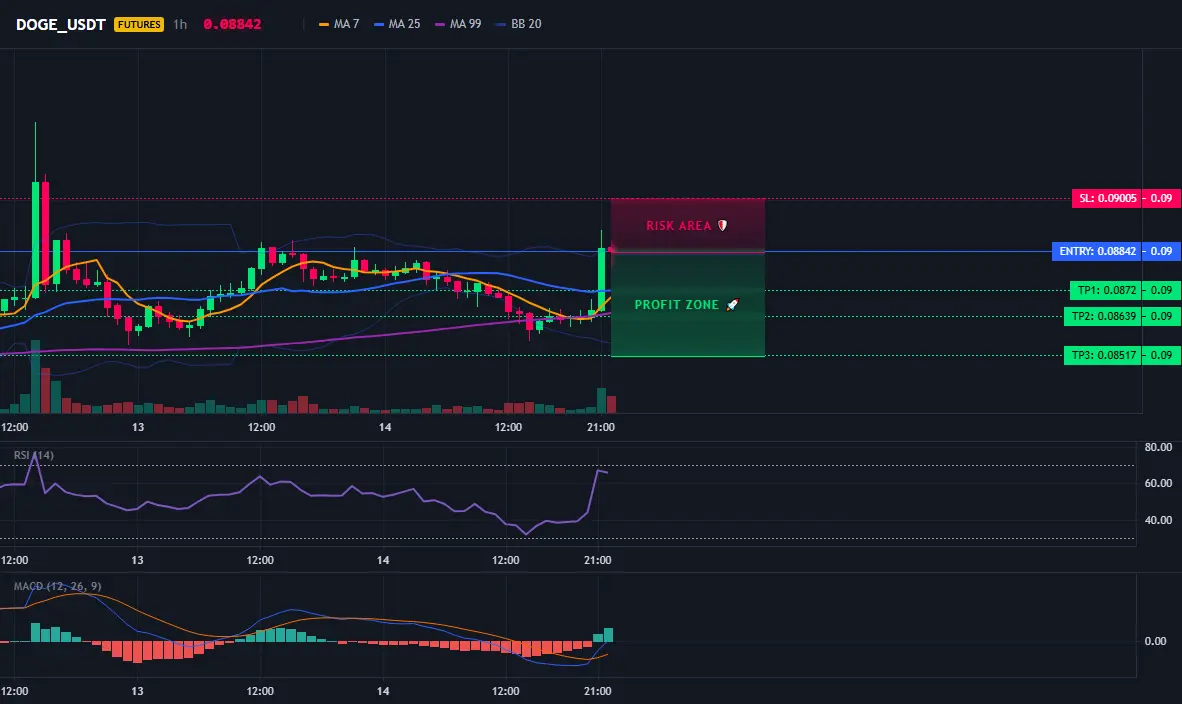Click the RSI (14) indicator label

(x=34, y=455)
